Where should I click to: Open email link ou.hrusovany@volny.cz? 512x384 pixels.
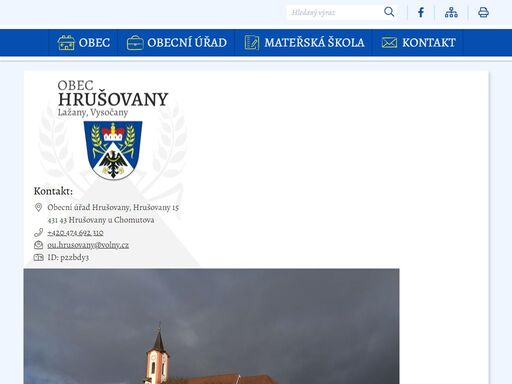pos(88,245)
